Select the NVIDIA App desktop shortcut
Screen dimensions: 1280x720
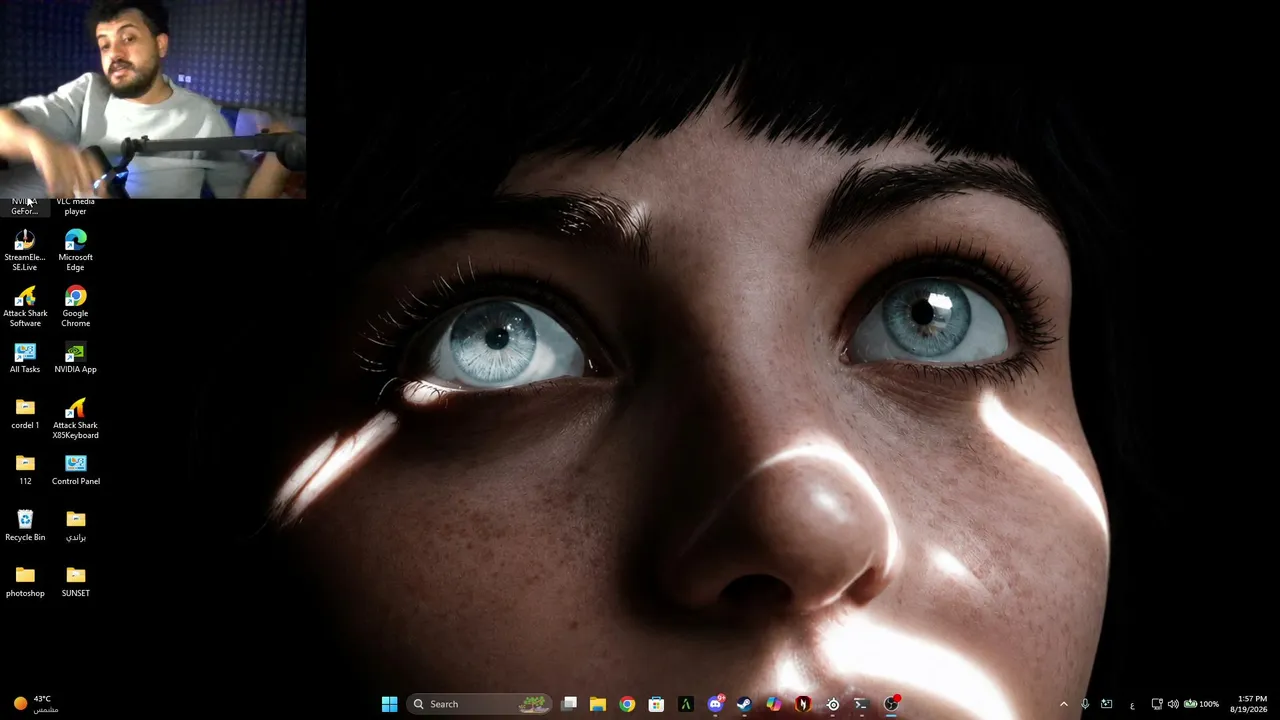[x=75, y=358]
